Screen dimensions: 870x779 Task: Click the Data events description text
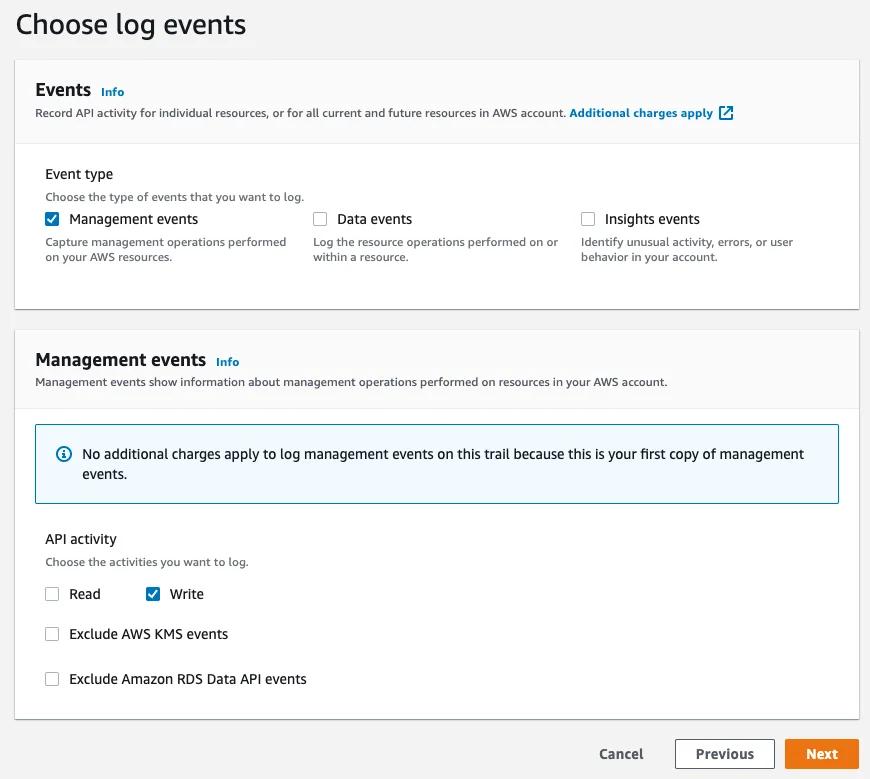(x=435, y=249)
